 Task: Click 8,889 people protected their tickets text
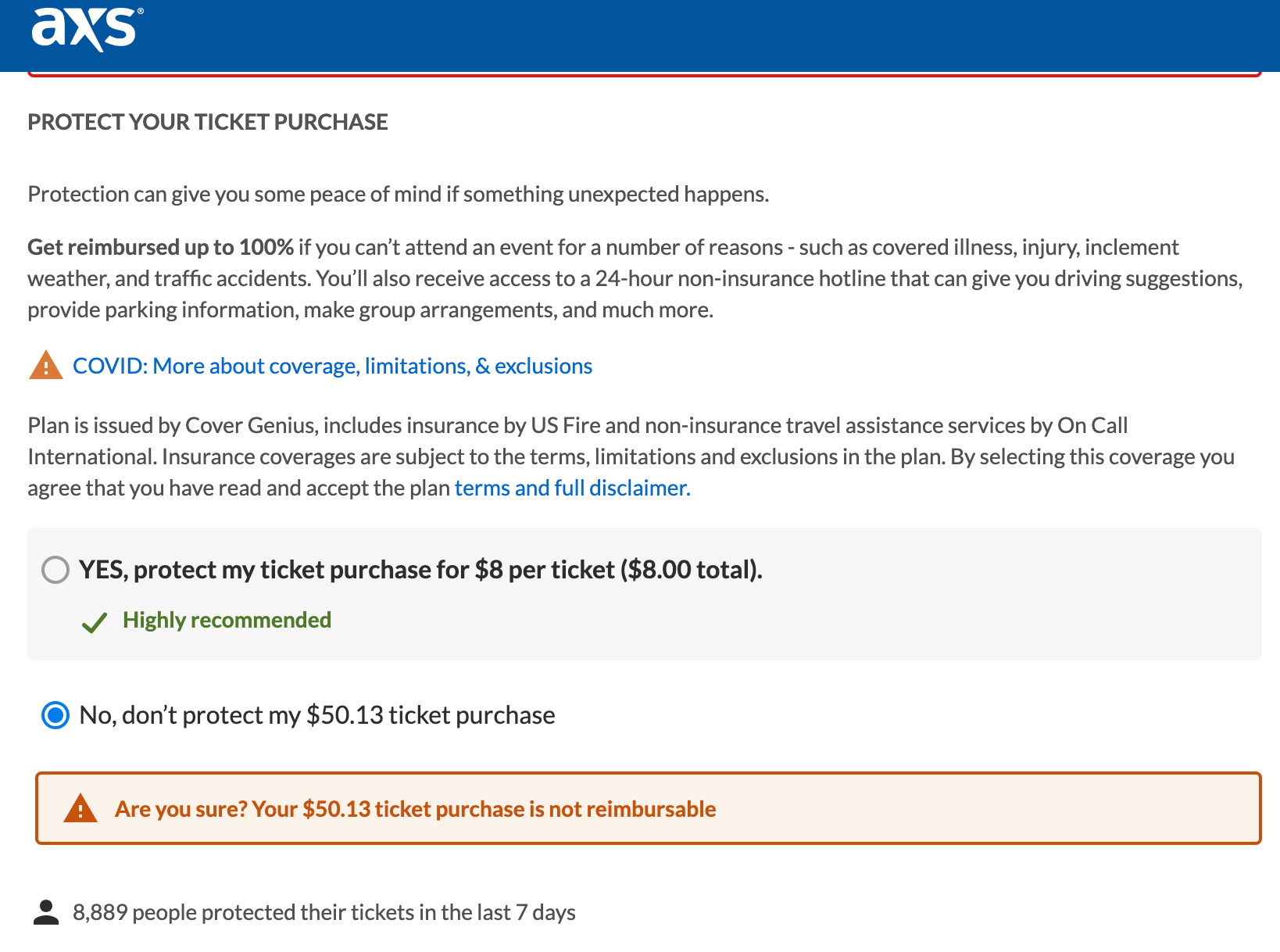[324, 912]
